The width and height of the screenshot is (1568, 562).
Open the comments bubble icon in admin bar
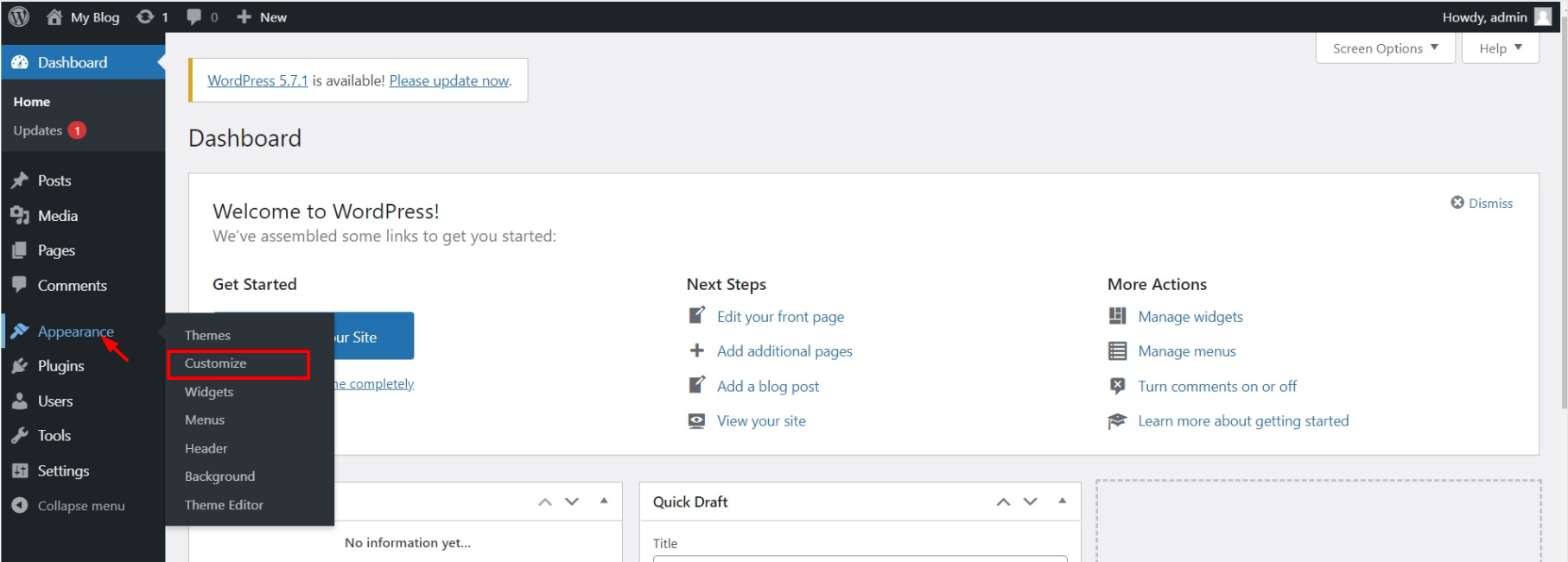194,16
